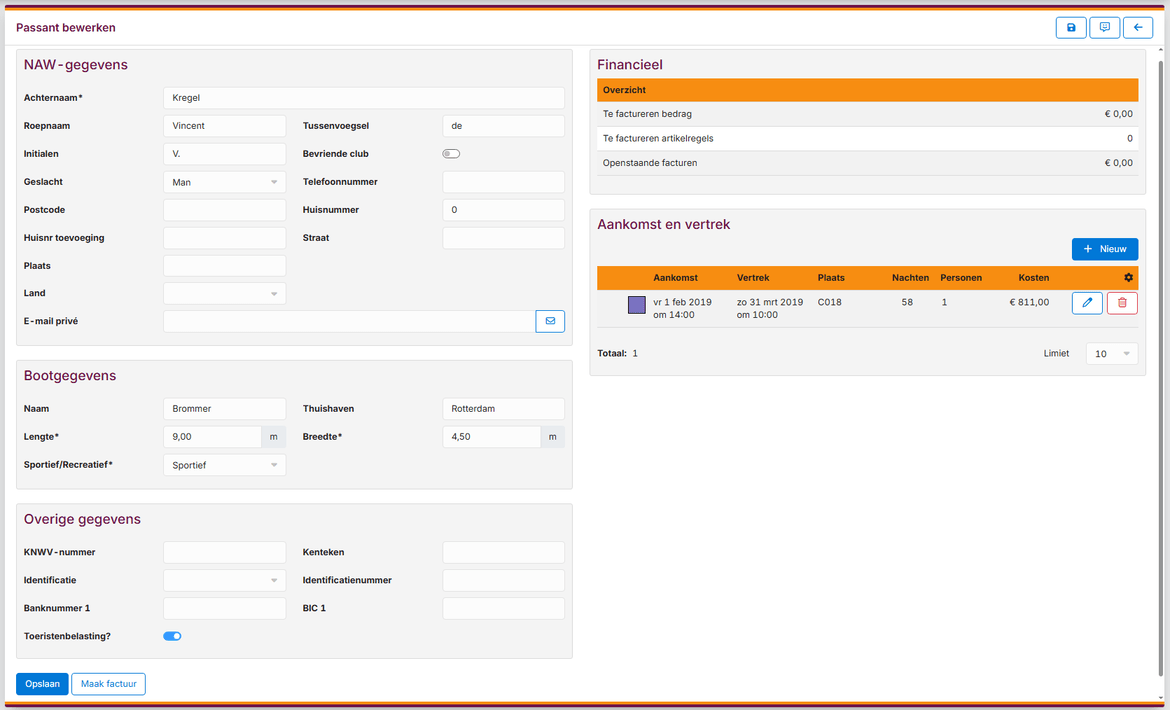Click the Nieuw button to add arrival
This screenshot has width=1170, height=710.
[1104, 249]
